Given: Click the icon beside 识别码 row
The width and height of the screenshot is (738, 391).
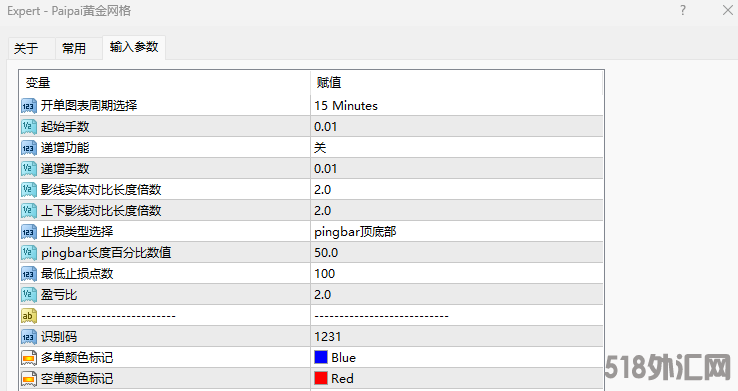Looking at the screenshot, I should [29, 337].
